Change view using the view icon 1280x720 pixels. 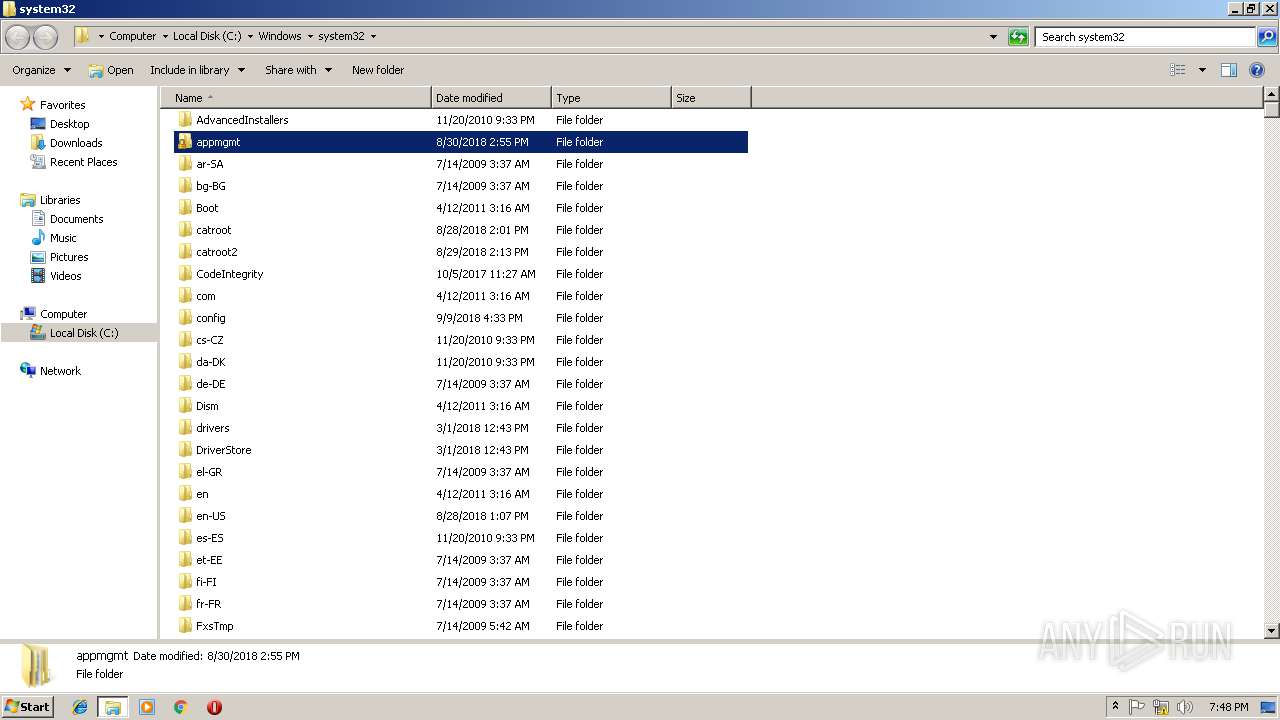pyautogui.click(x=1178, y=70)
